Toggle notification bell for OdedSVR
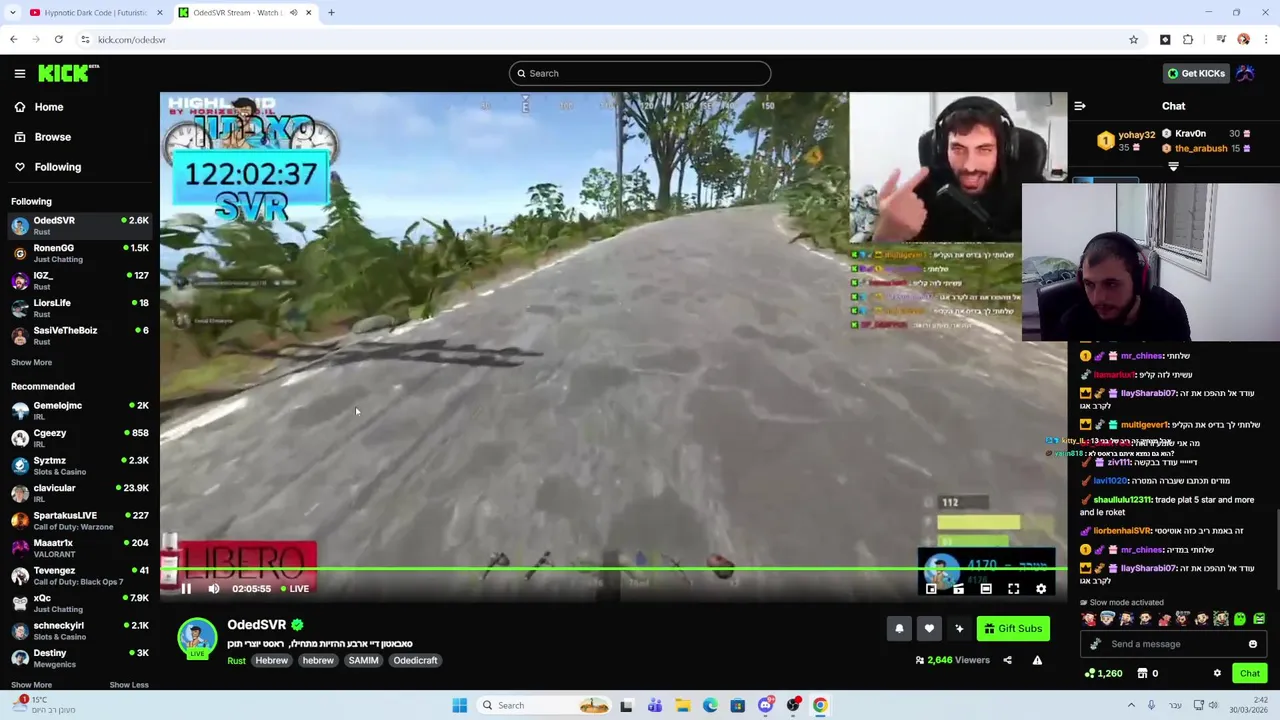Screen dimensions: 1280x720 pyautogui.click(x=899, y=628)
